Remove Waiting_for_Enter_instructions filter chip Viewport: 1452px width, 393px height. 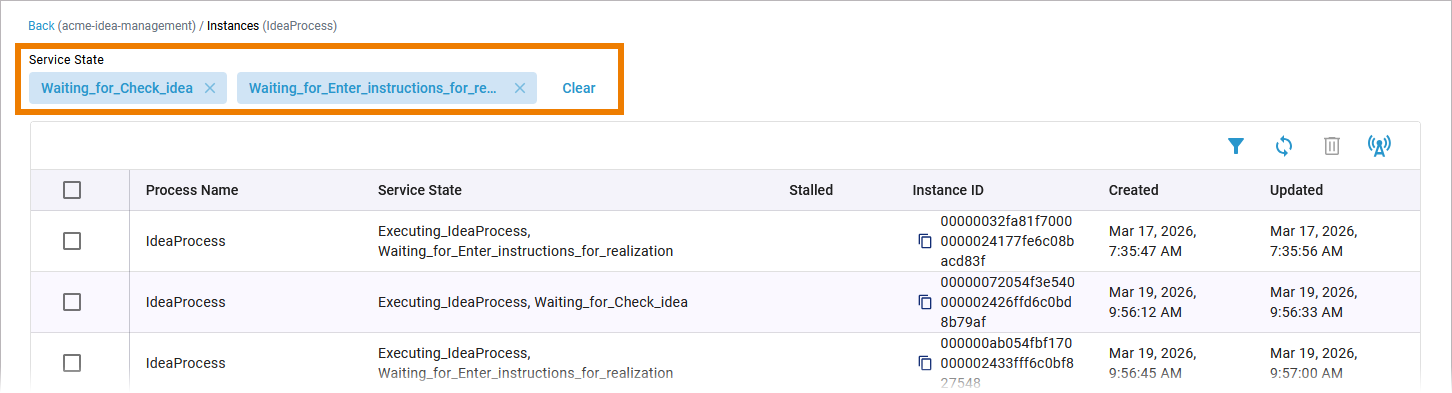(x=520, y=88)
